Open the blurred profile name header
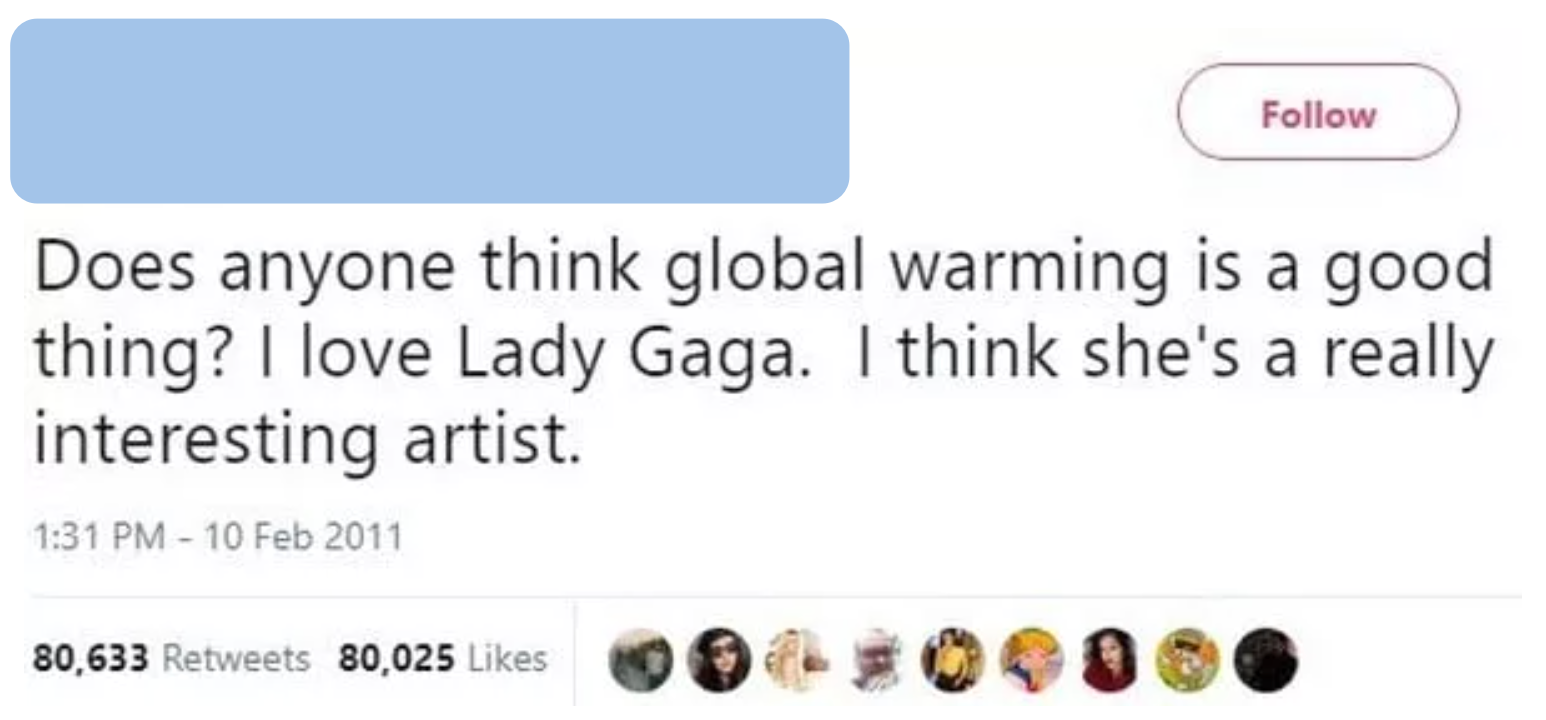 429,111
